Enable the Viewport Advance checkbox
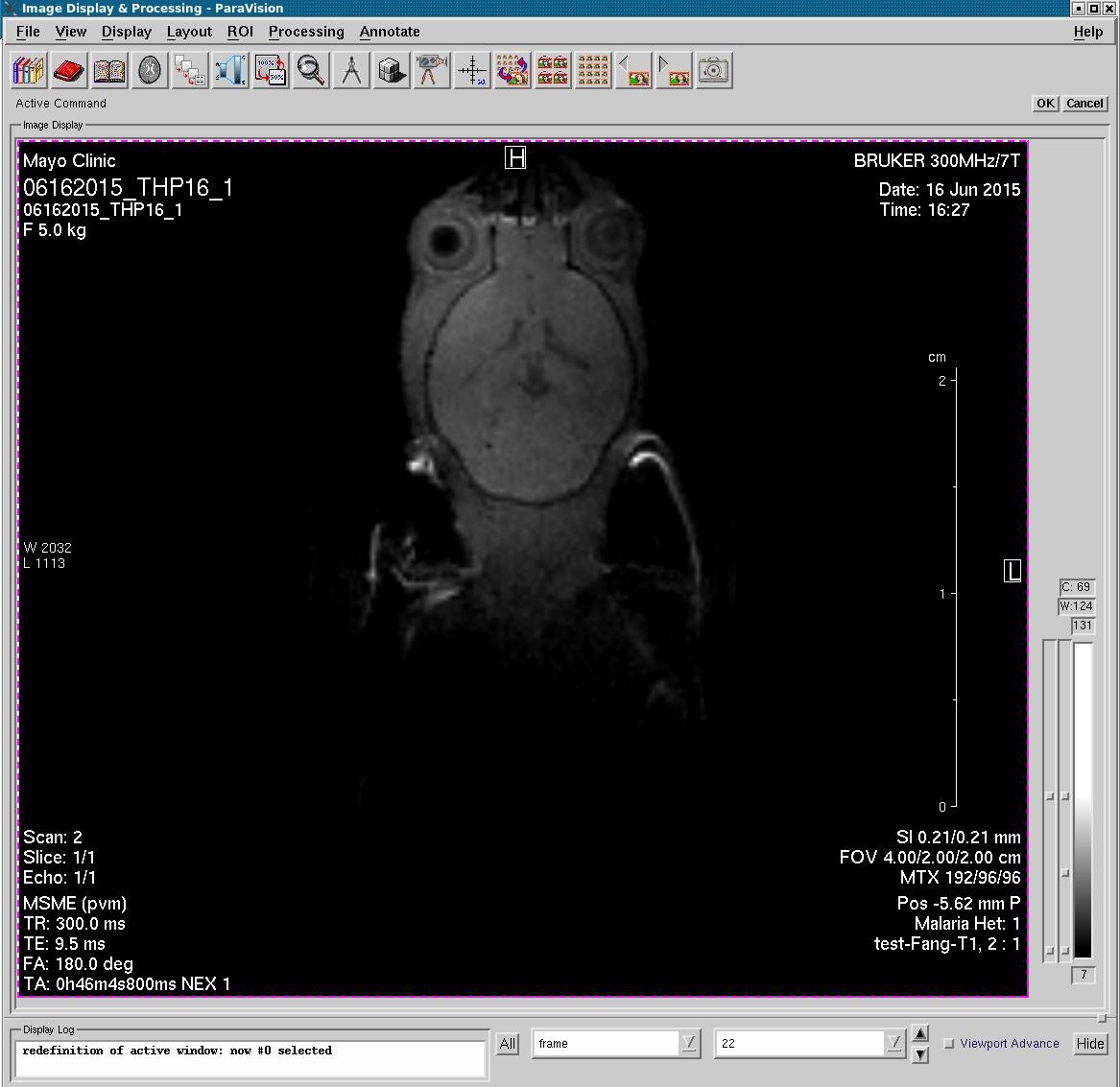The image size is (1120, 1087). [949, 1044]
